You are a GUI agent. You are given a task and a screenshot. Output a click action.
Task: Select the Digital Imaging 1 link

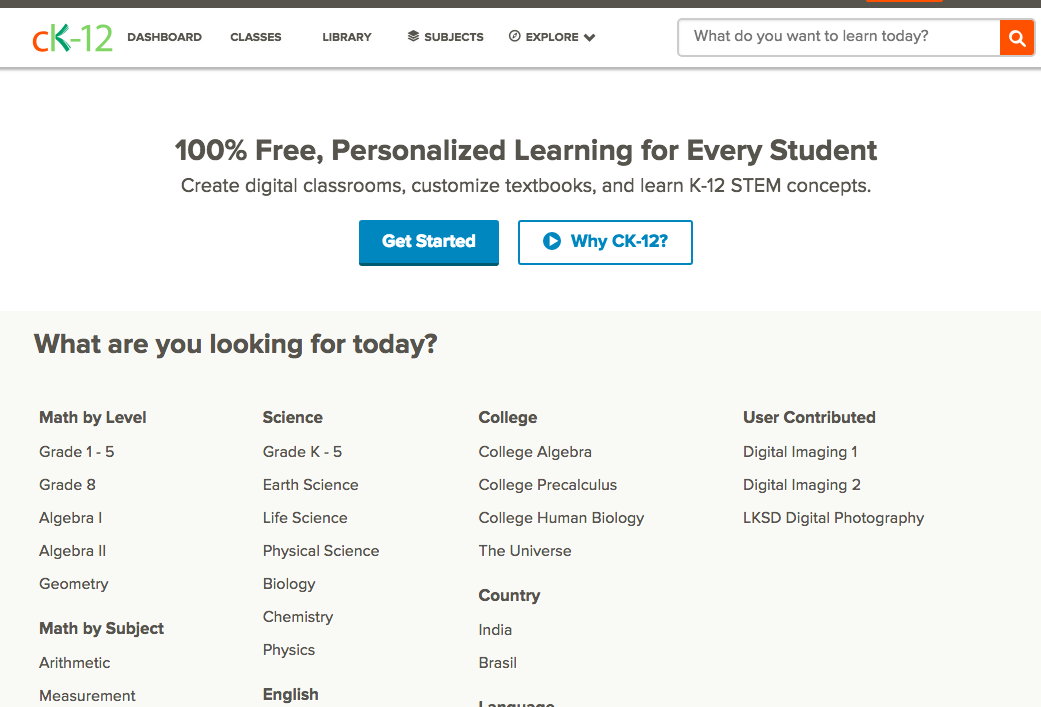pos(800,452)
